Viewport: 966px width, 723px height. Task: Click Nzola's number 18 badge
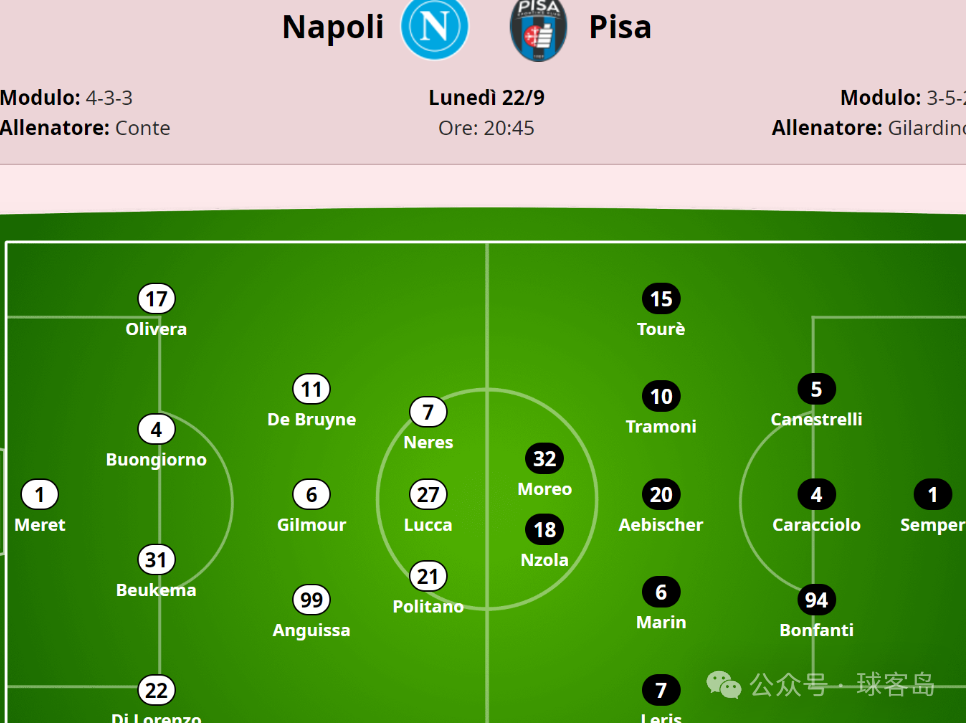pos(545,530)
